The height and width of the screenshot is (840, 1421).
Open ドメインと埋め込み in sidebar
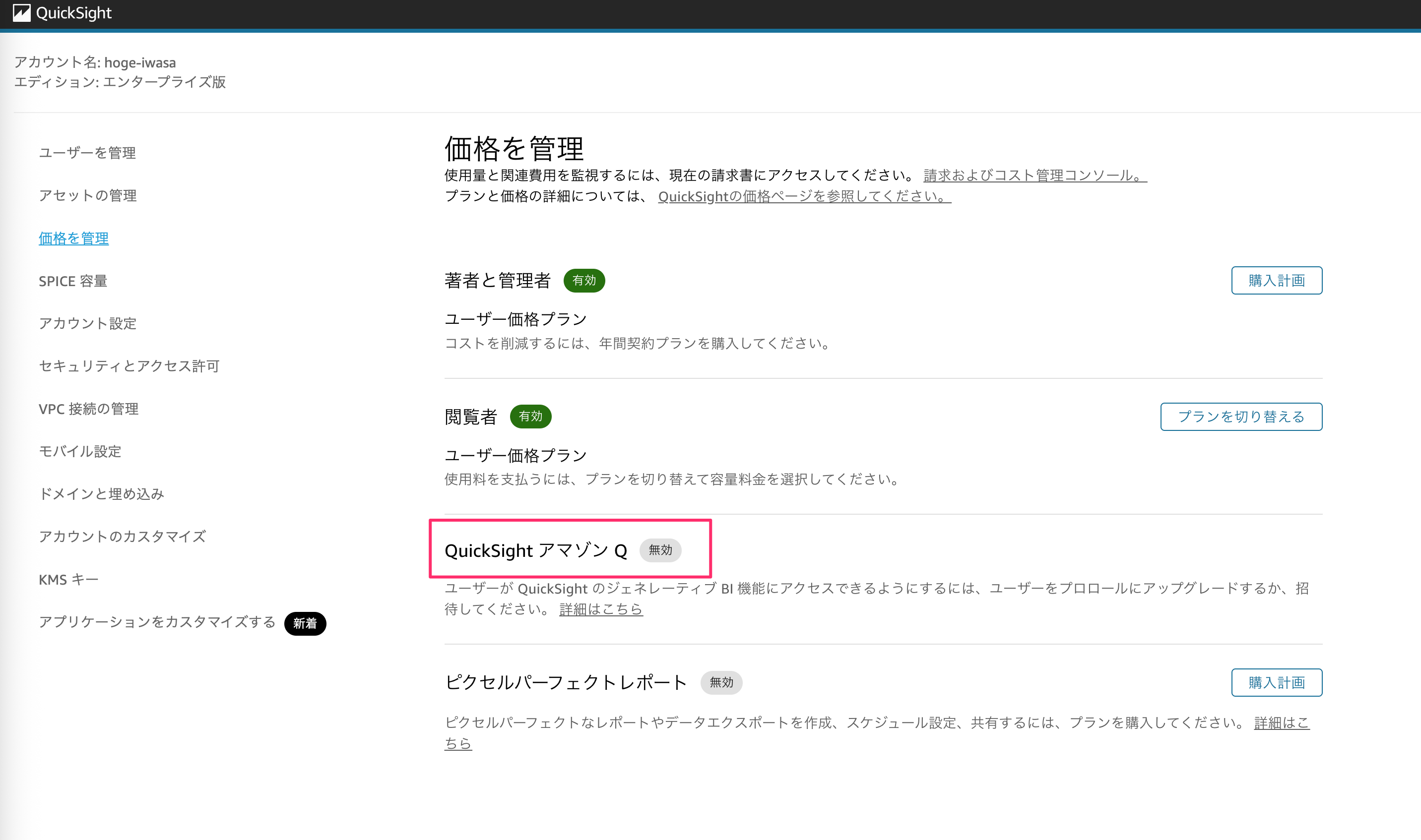pyautogui.click(x=101, y=493)
